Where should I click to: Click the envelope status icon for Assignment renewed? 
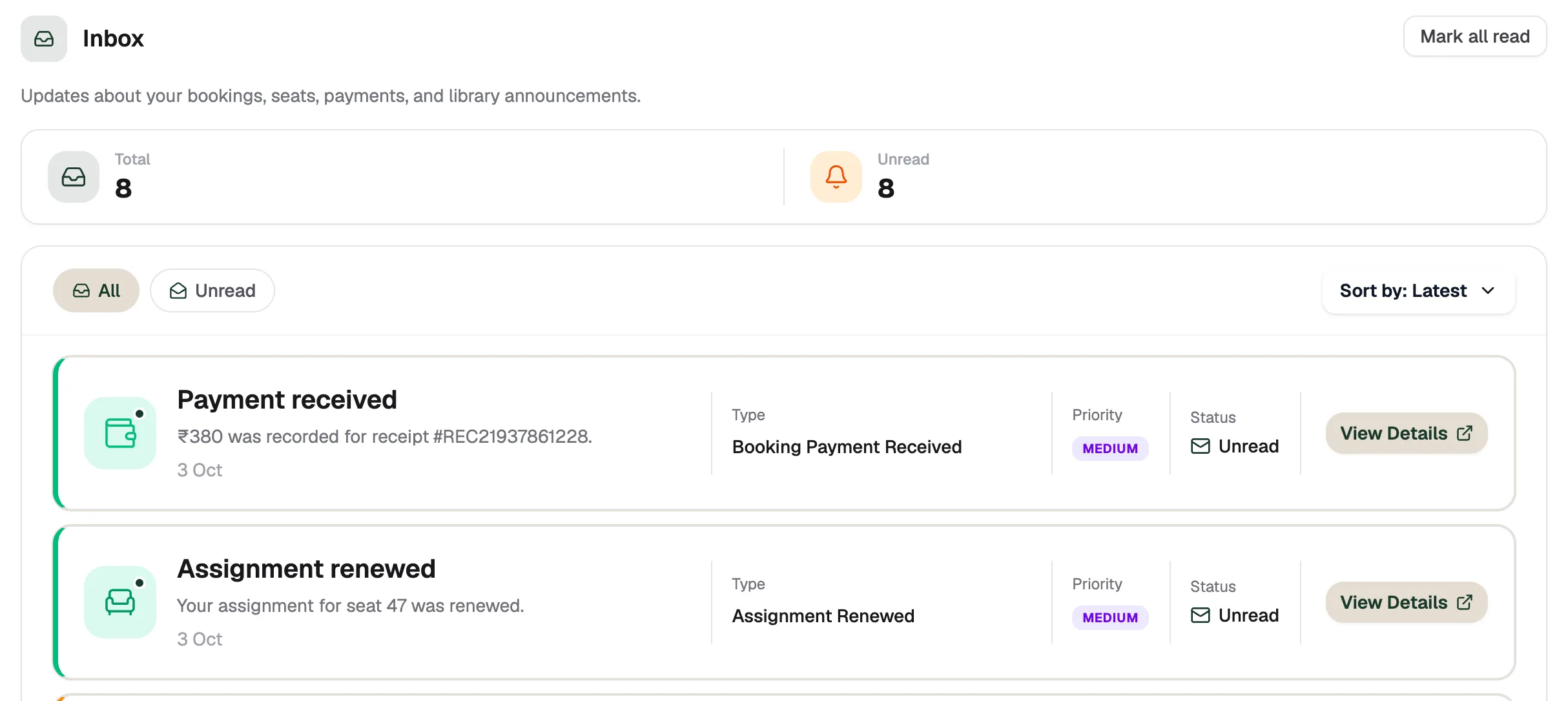tap(1201, 615)
